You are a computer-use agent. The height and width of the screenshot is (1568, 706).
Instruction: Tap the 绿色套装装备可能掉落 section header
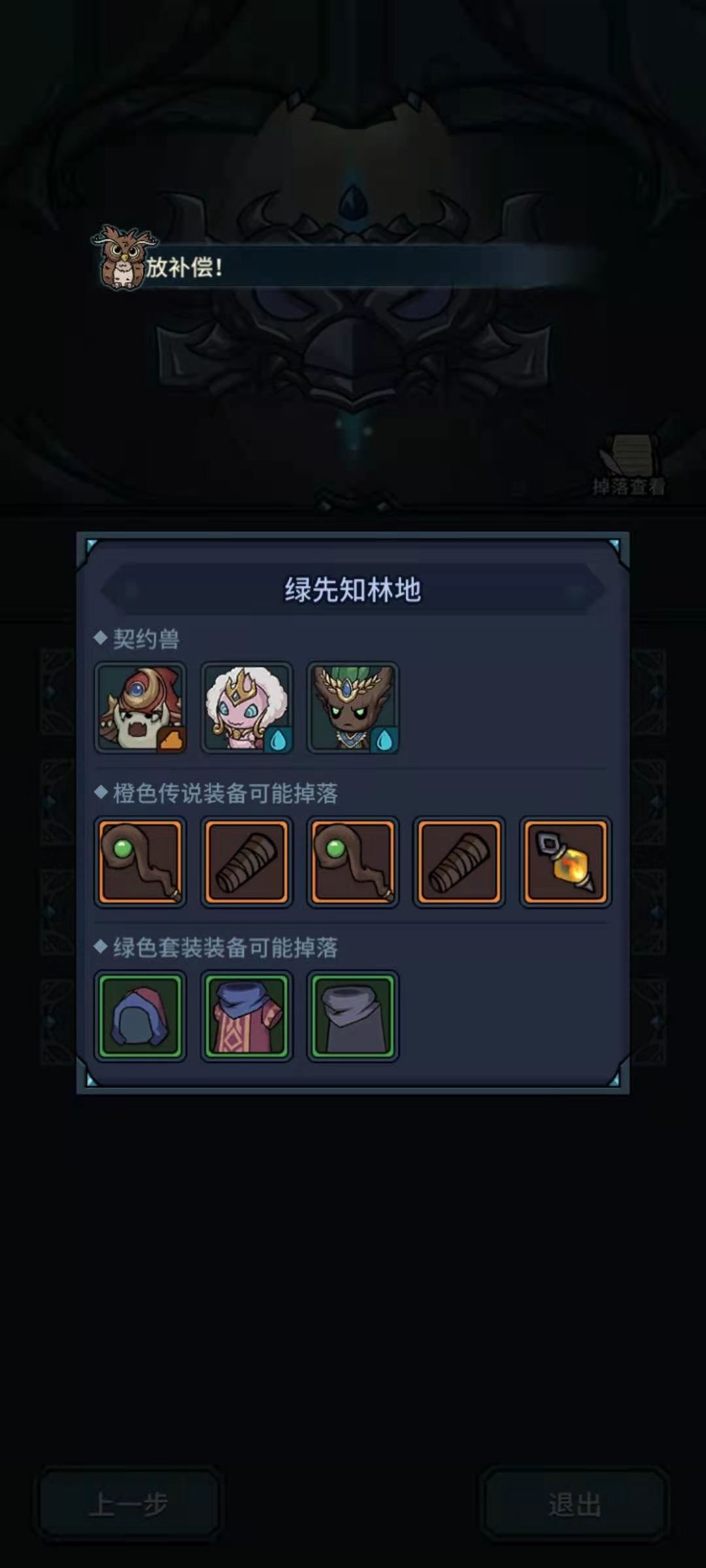(x=226, y=947)
